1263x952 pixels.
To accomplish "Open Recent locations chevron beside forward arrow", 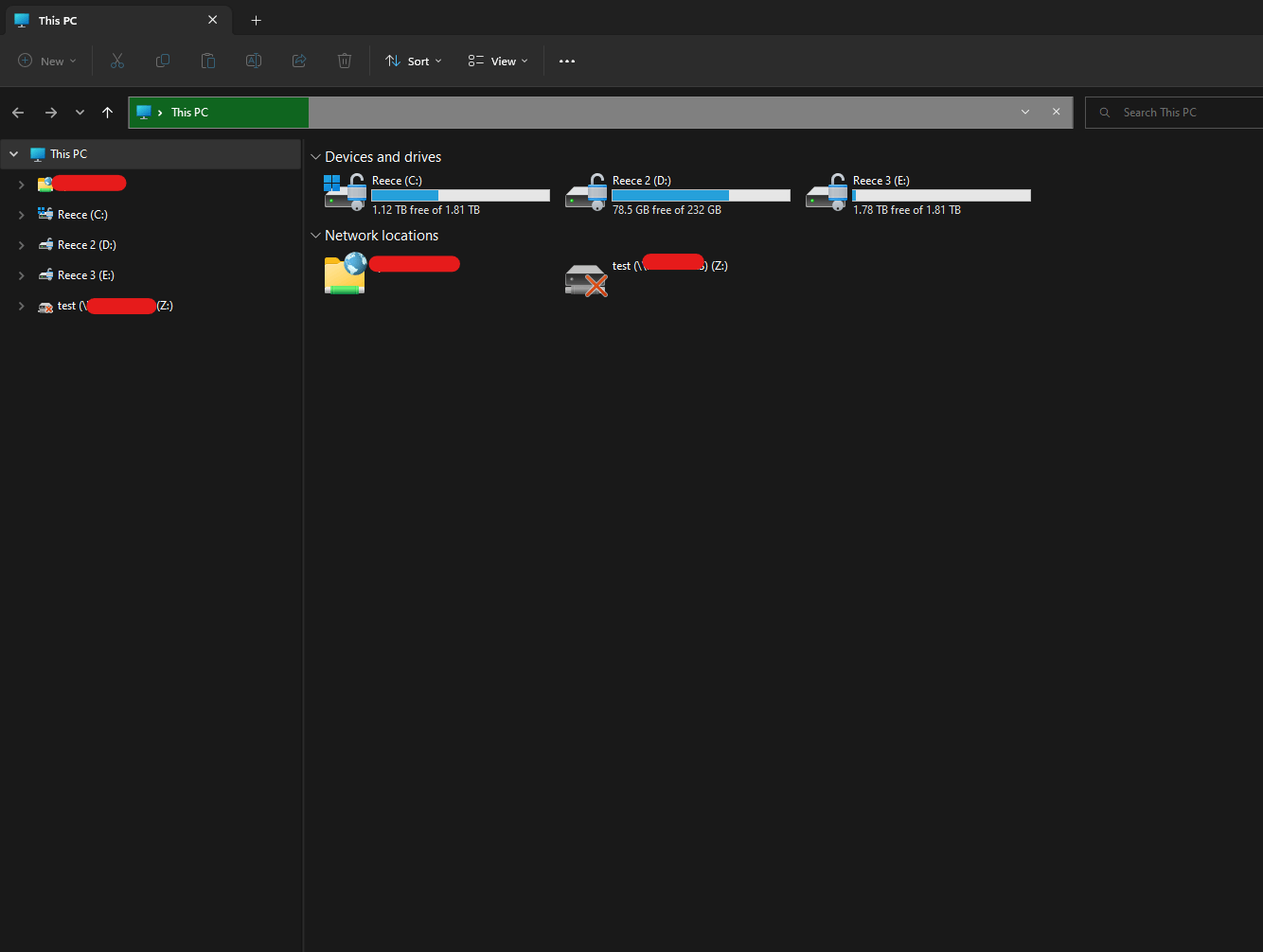I will [80, 113].
